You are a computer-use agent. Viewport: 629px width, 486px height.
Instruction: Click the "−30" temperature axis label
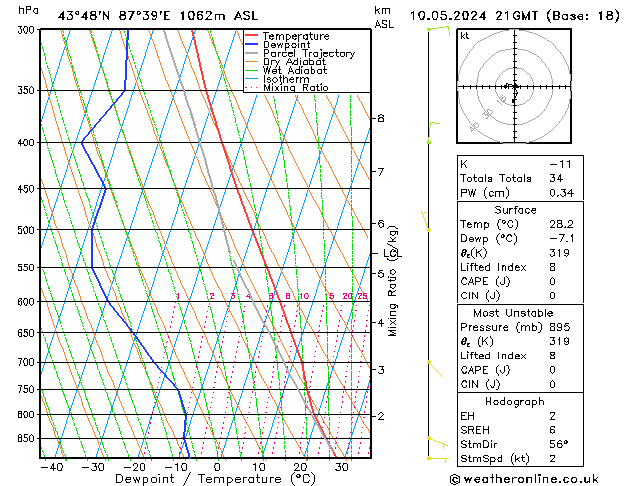coord(93,467)
